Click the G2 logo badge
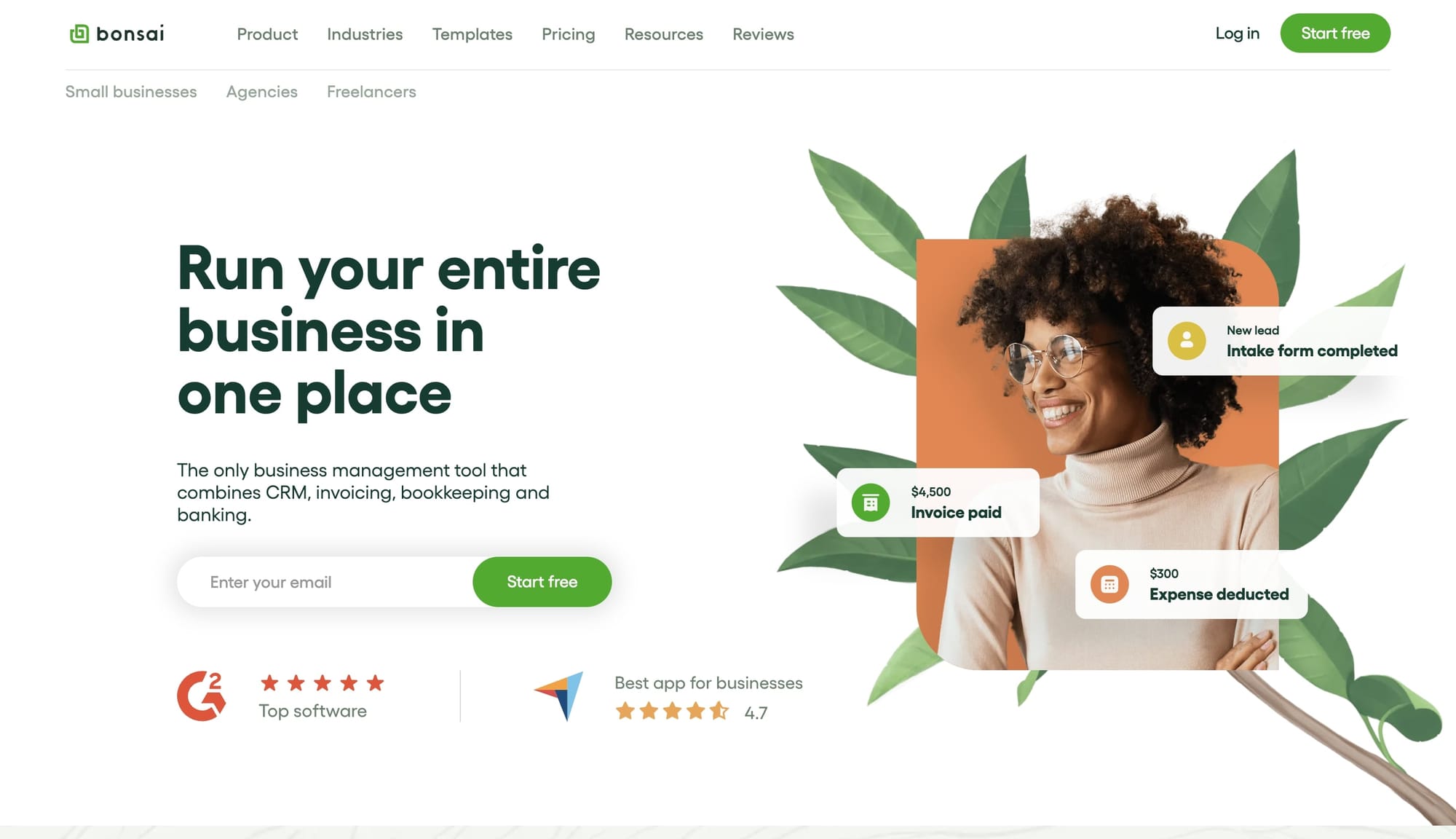Screen dimensions: 1456x839 pyautogui.click(x=202, y=696)
